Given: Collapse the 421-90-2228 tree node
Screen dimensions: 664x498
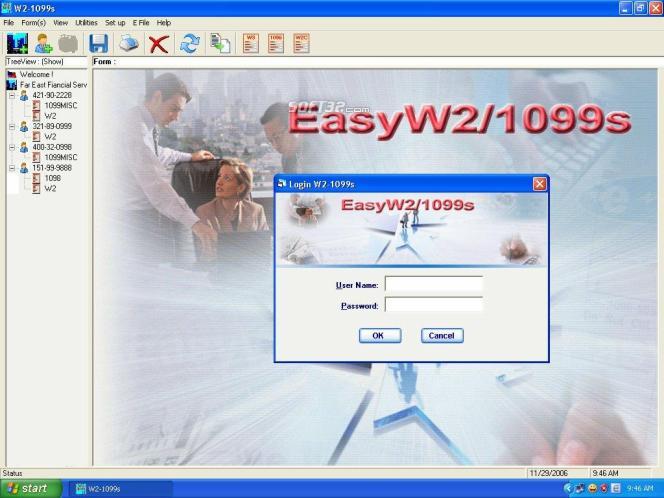Looking at the screenshot, I should (x=12, y=96).
